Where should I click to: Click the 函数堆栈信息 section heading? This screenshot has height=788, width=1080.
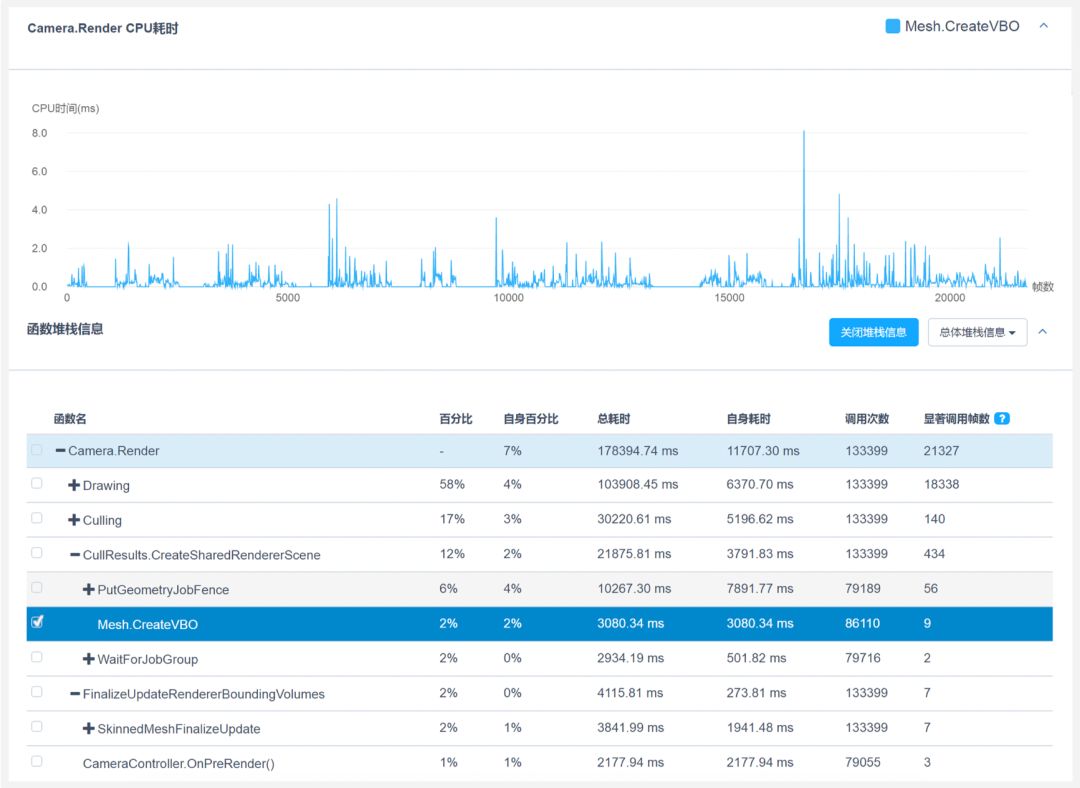pos(65,329)
